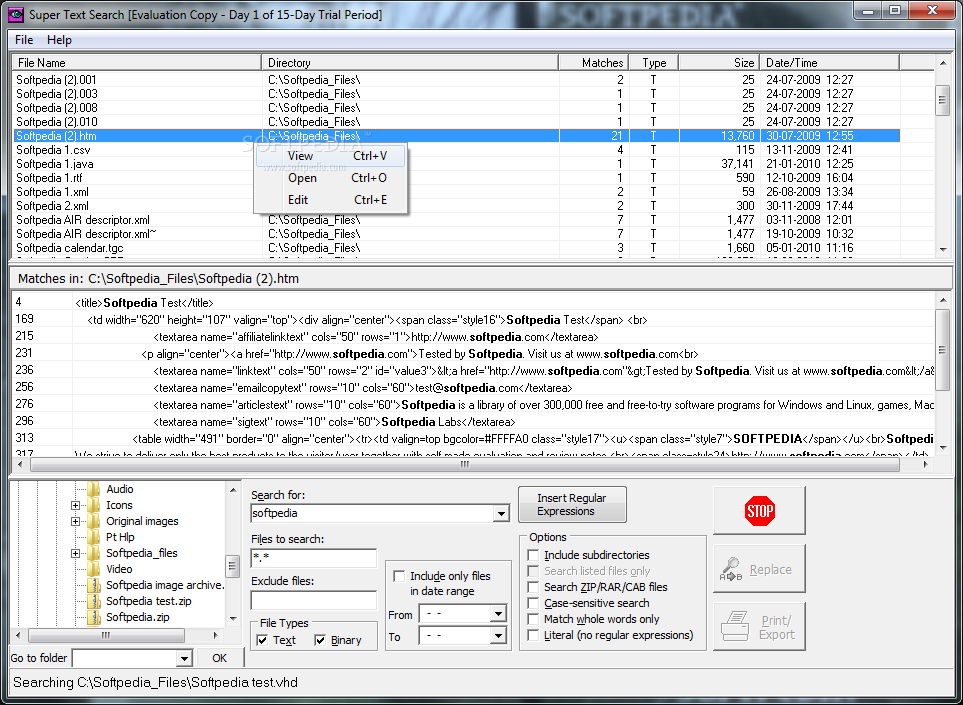This screenshot has width=963, height=705.
Task: Click OK next to Go to folder
Action: tap(219, 658)
